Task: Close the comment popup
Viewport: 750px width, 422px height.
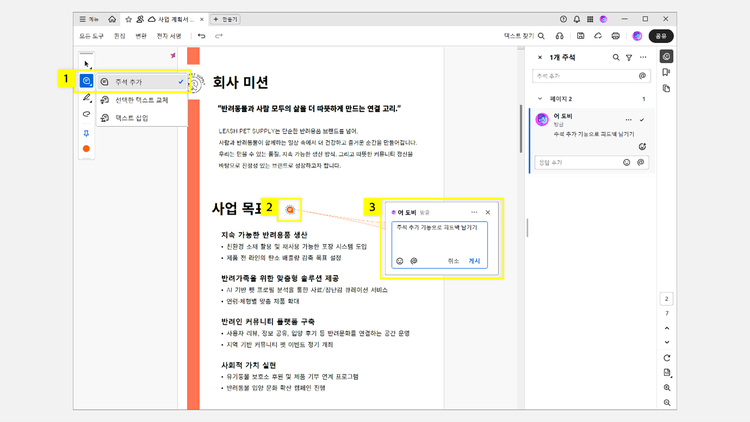Action: coord(488,212)
